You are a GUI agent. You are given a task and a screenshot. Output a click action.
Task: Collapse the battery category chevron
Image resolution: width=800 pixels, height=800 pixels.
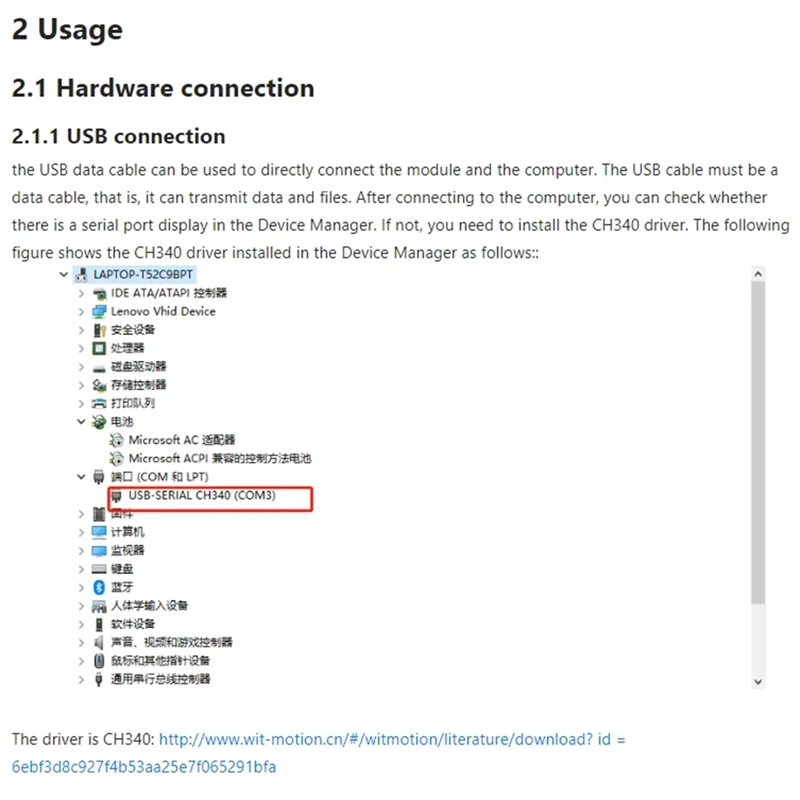point(81,421)
